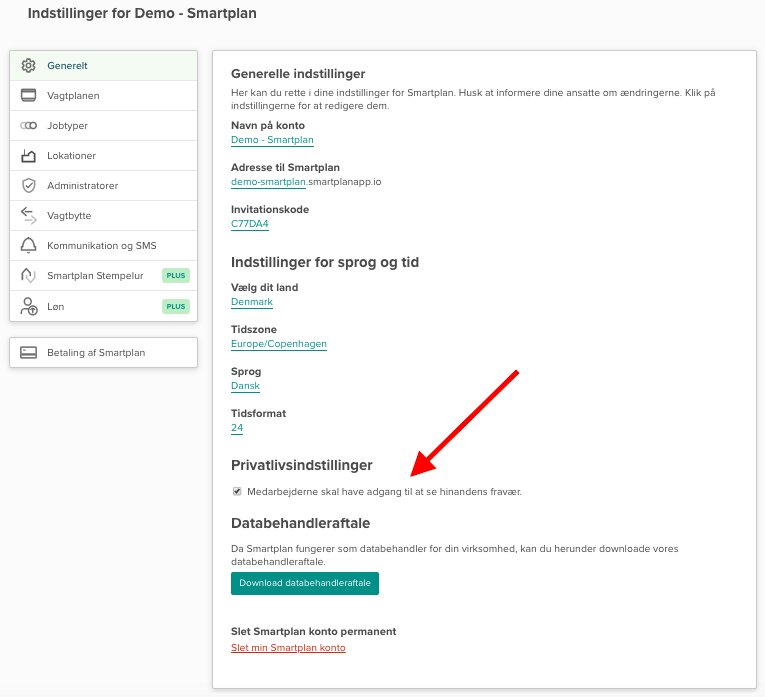Click the Vagtbytte swap arrows icon
Viewport: 765px width, 697px height.
[x=28, y=216]
